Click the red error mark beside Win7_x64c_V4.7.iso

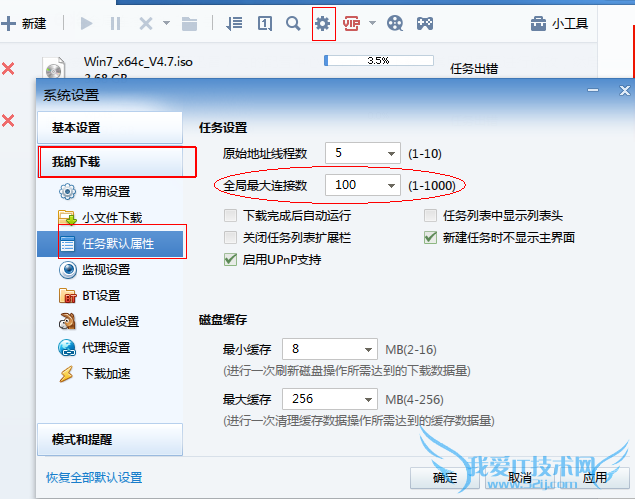coord(8,68)
